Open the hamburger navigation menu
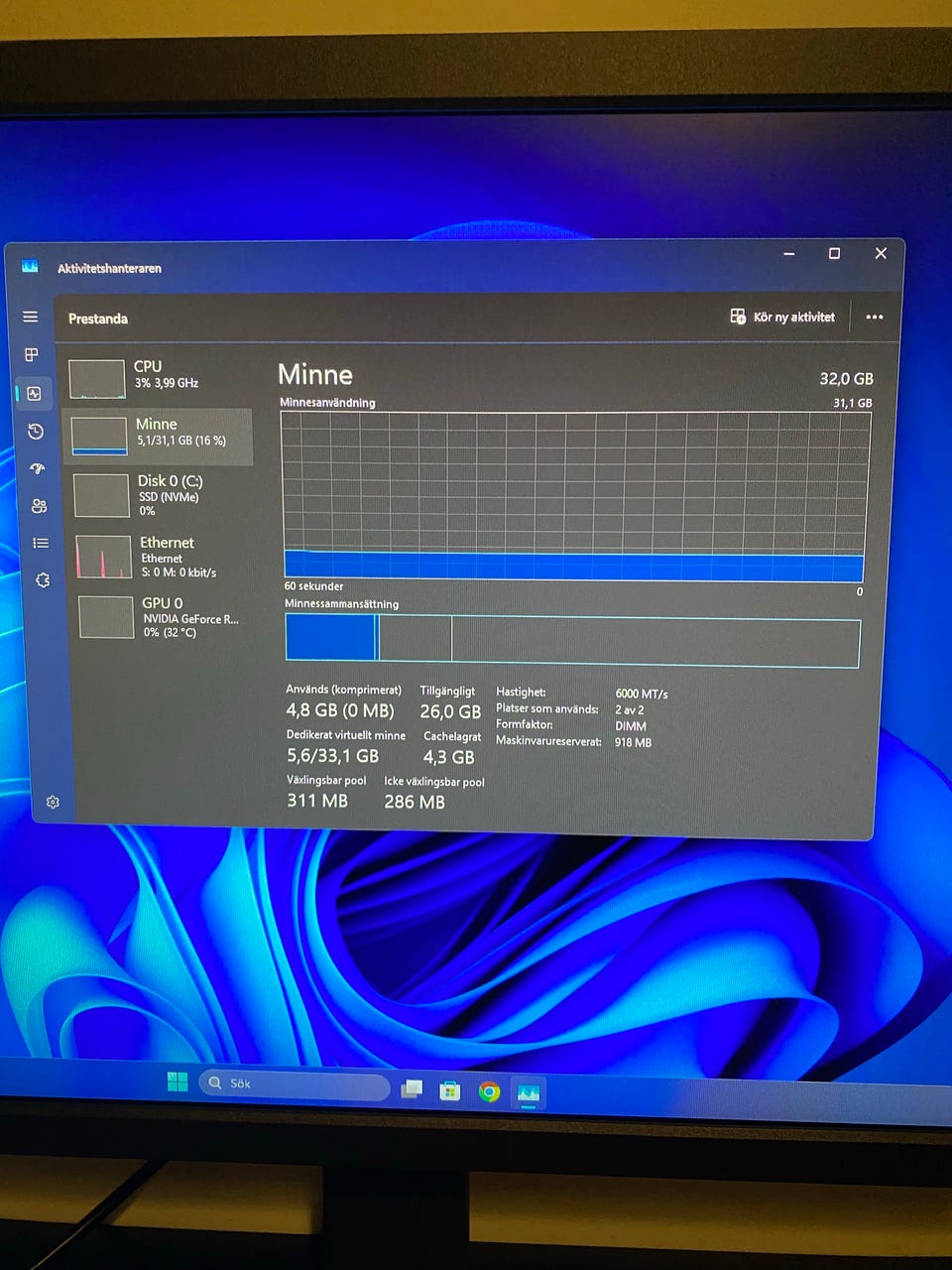Viewport: 952px width, 1270px height. pos(31,317)
